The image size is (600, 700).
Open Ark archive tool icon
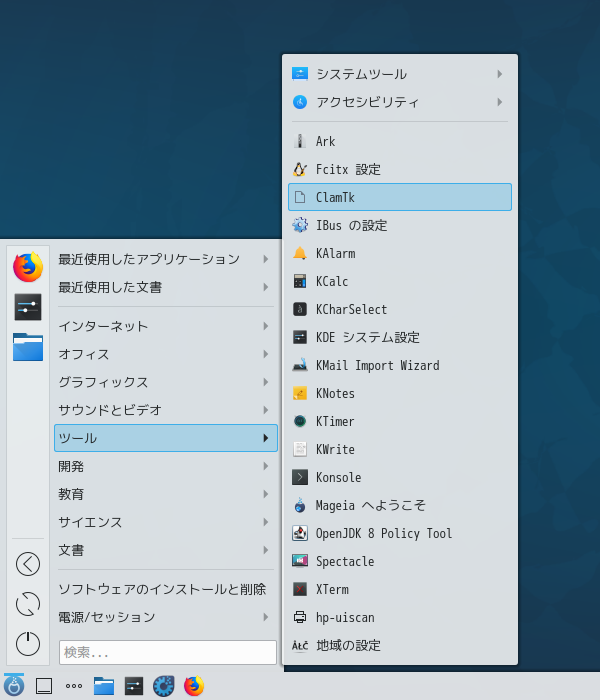(300, 141)
